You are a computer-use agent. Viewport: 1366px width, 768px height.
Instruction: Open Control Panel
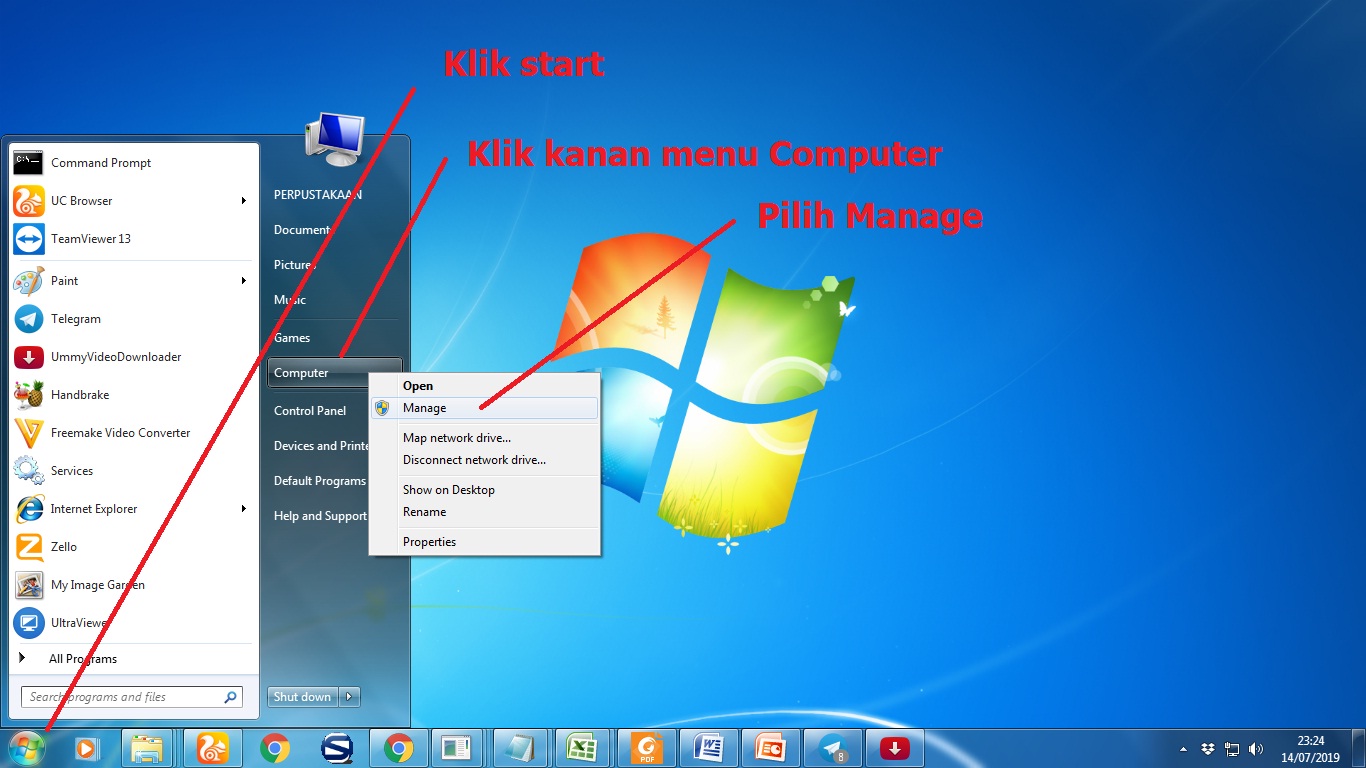(310, 411)
